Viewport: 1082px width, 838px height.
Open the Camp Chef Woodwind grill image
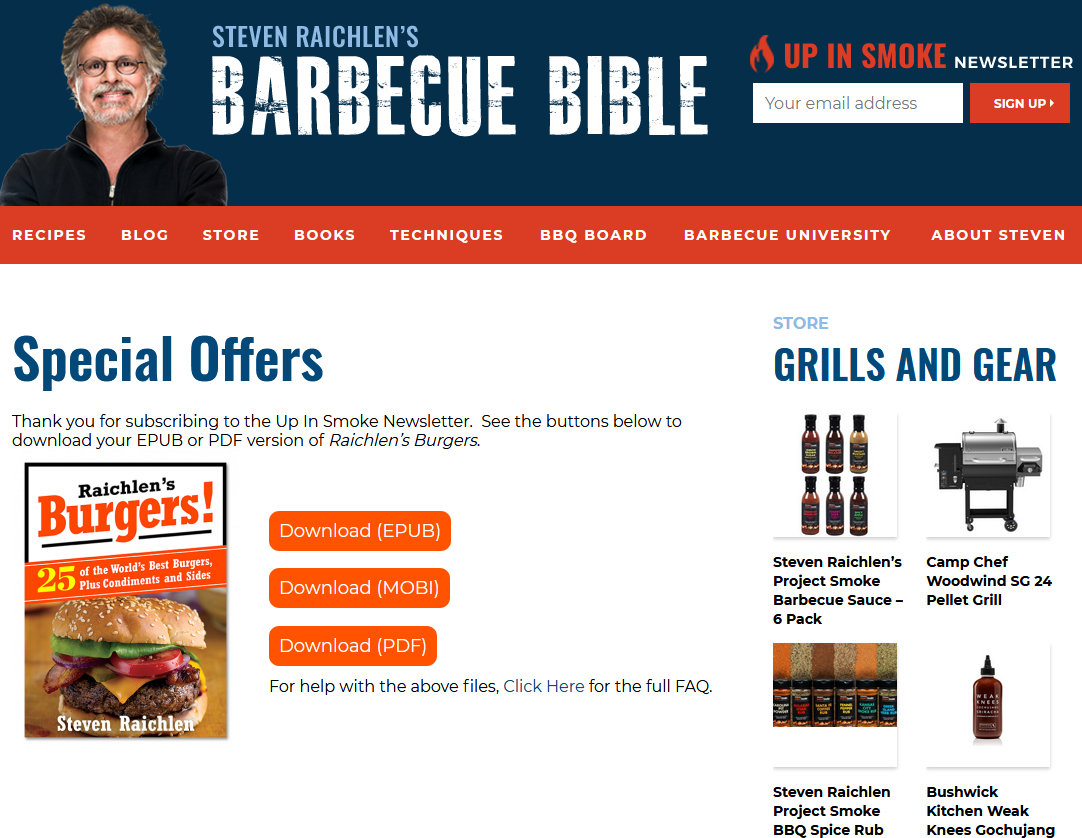[988, 475]
